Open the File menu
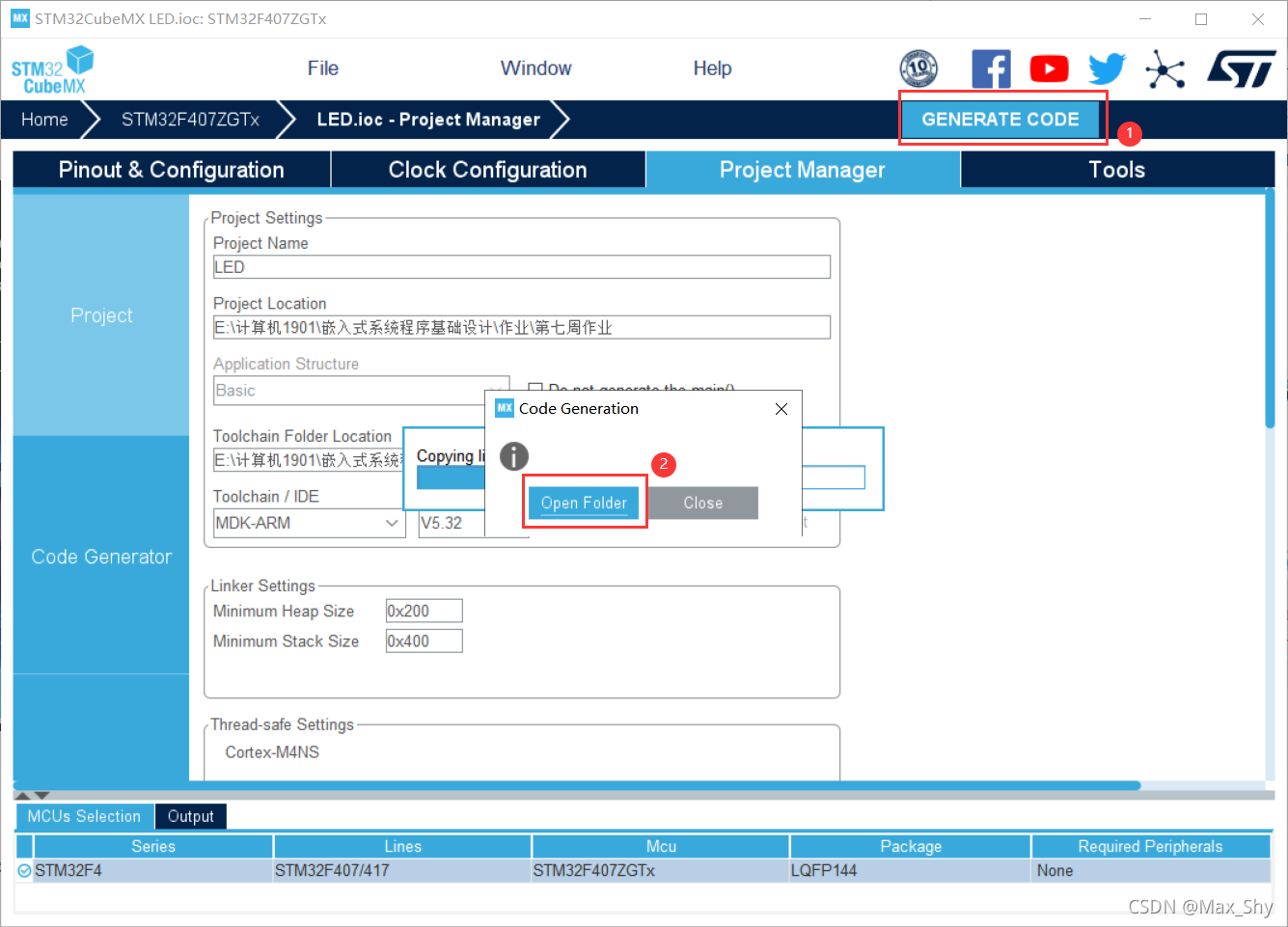 point(323,68)
